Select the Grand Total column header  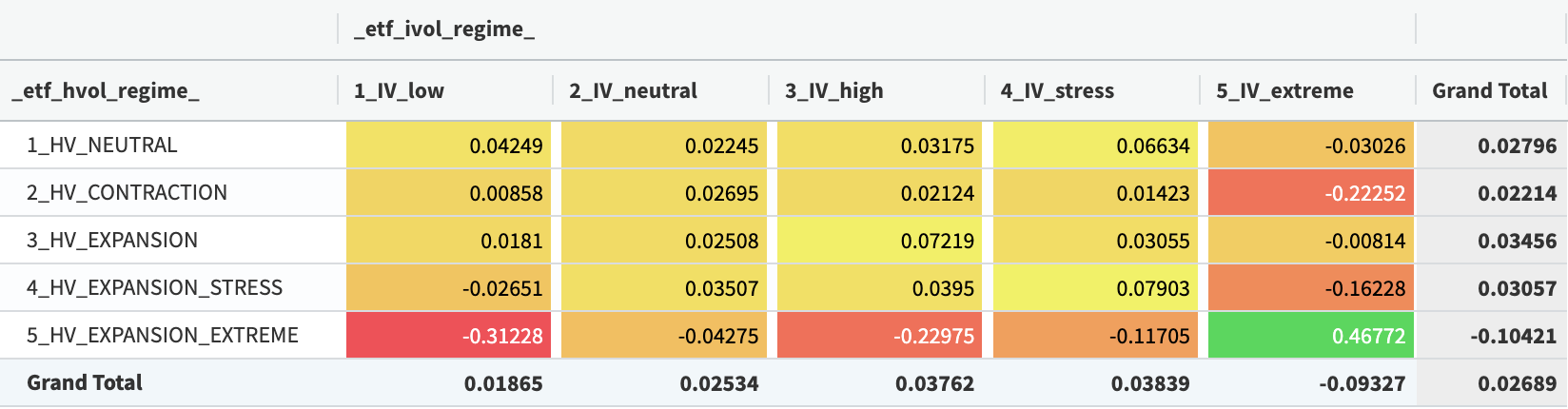click(1490, 91)
